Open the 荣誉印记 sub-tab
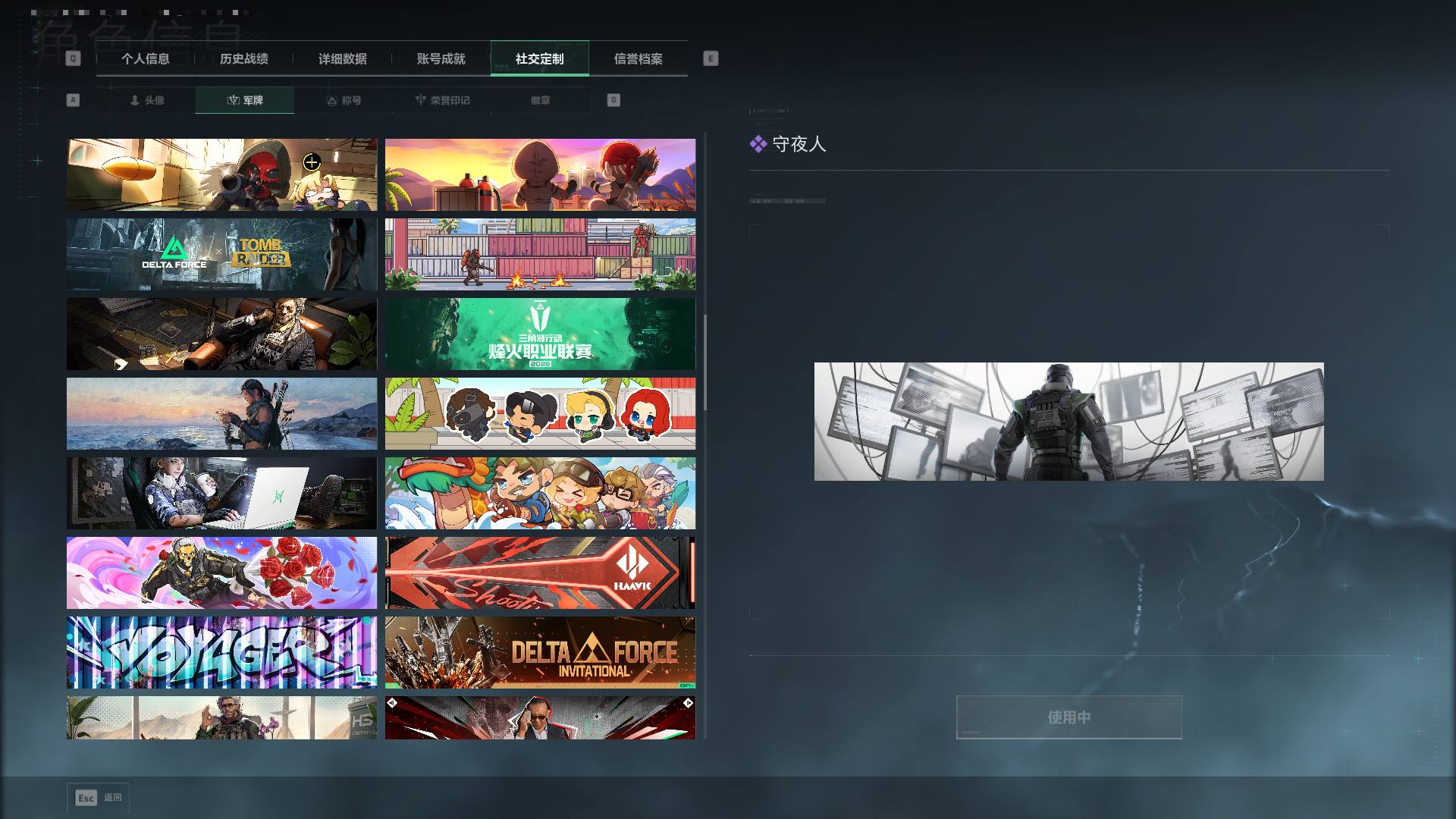 442,100
